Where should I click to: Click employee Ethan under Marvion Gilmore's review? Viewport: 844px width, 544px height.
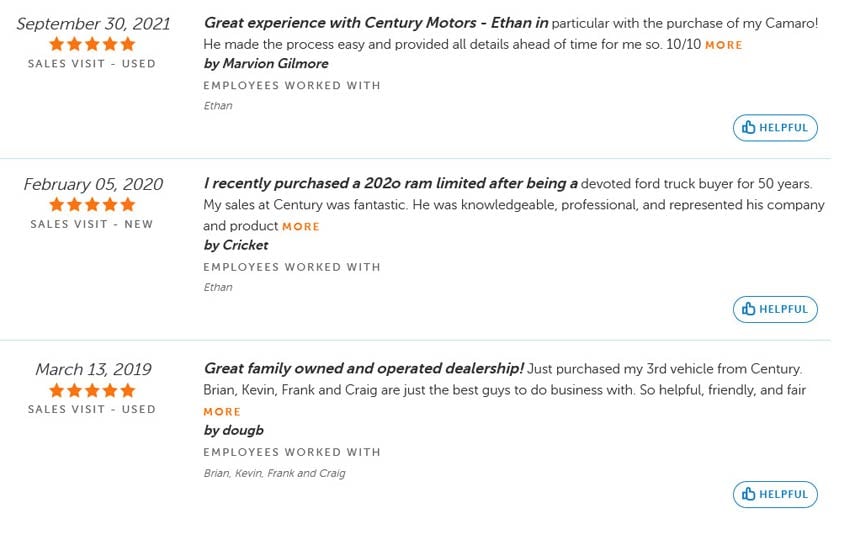(217, 106)
